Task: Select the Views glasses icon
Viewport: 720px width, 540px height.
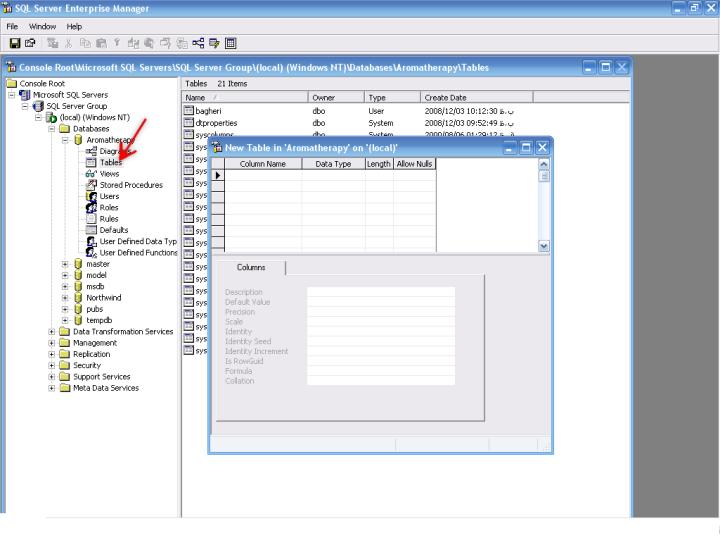Action: click(91, 174)
